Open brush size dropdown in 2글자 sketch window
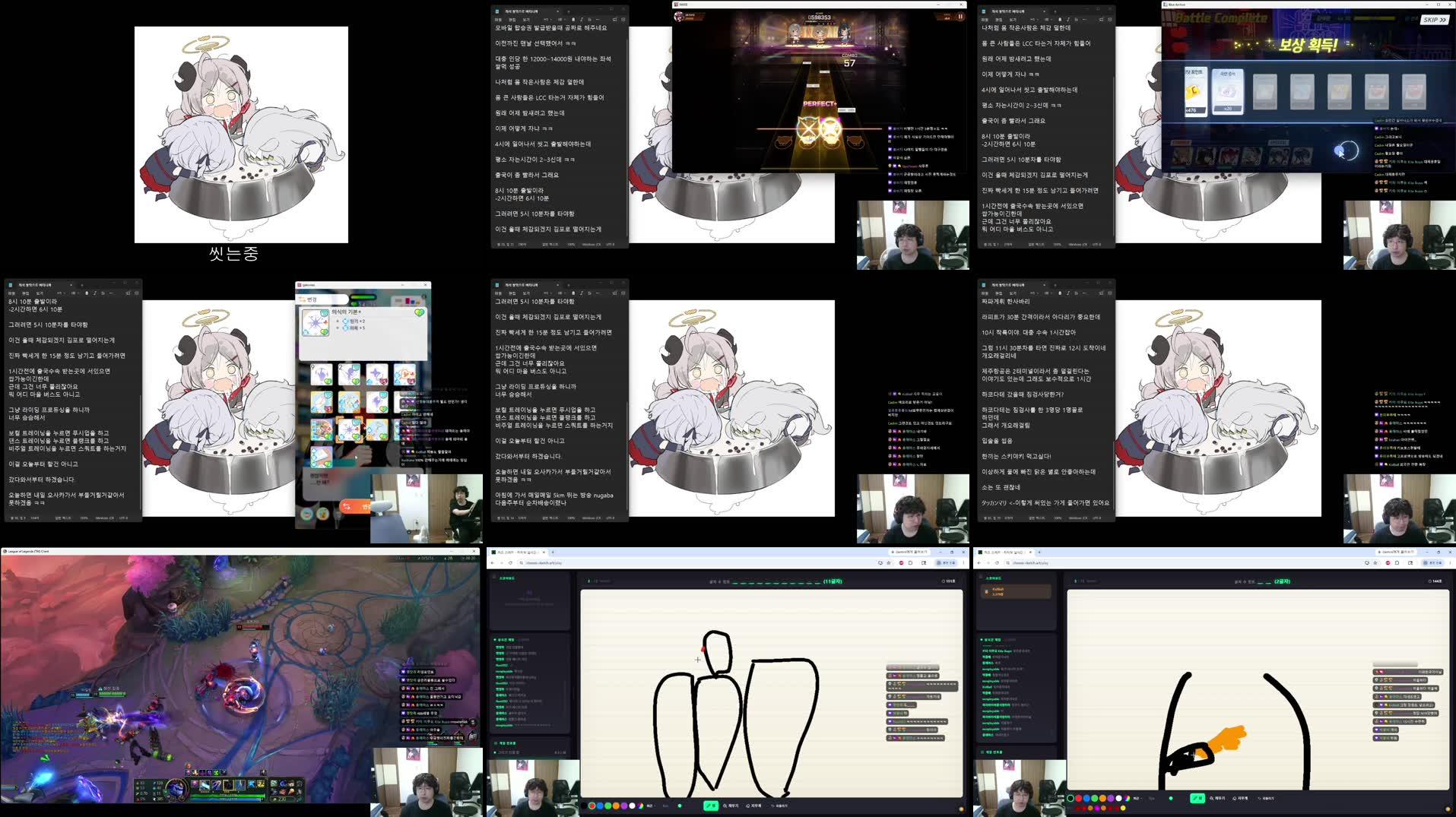The height and width of the screenshot is (817, 1456). 1137,798
